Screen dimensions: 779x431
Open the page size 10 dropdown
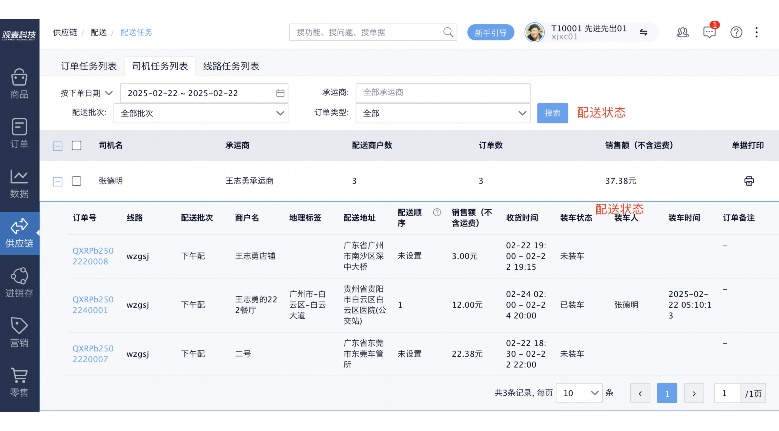click(x=579, y=393)
